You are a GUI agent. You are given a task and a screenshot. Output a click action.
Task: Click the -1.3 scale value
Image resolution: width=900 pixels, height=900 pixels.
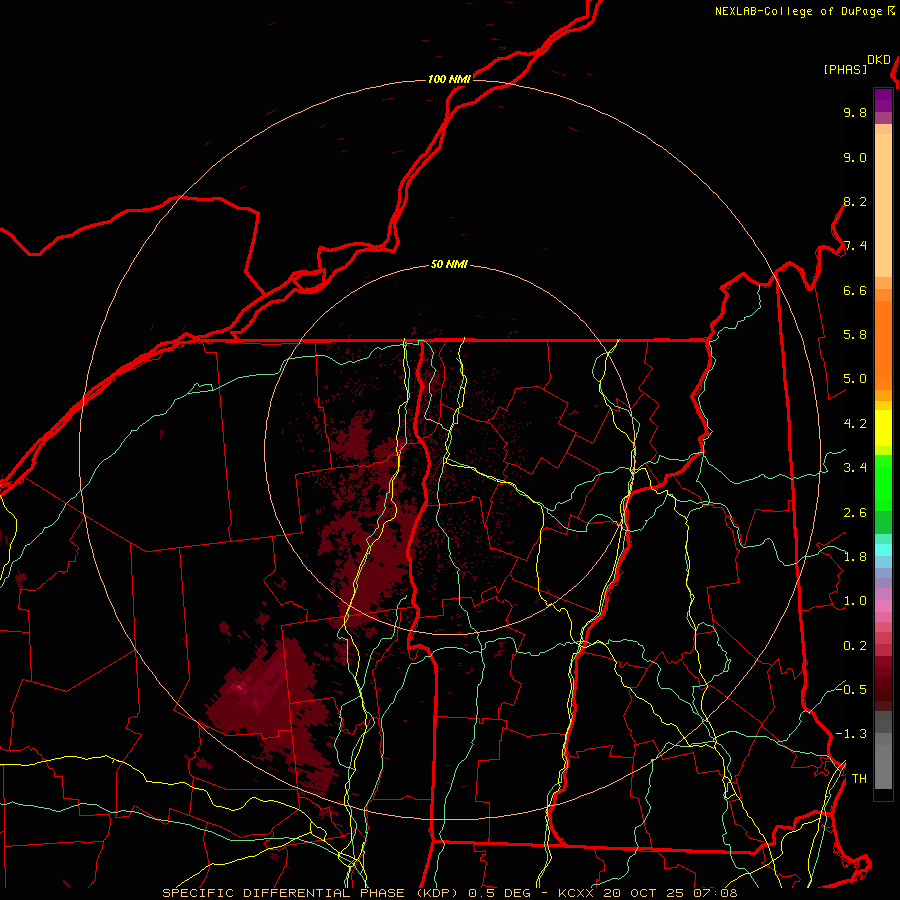pyautogui.click(x=851, y=734)
